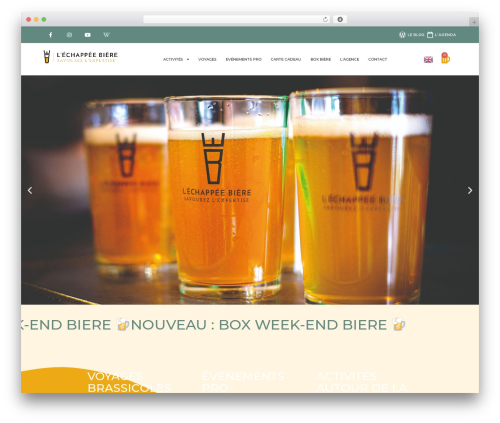
Task: Open Activités Autour de la heading
Action: click(362, 382)
